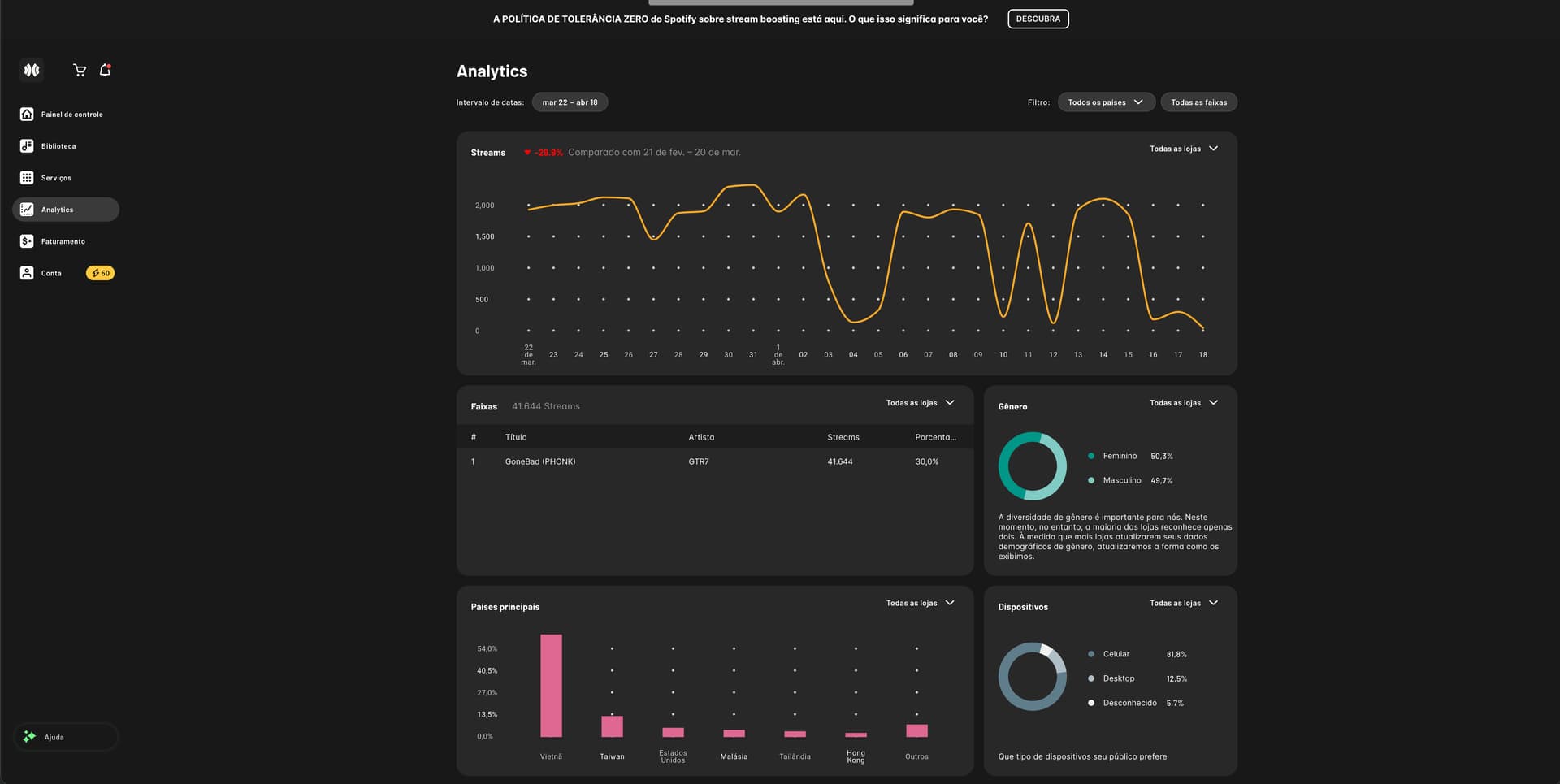The image size is (1560, 784).
Task: Click the Serviços grid icon
Action: [x=27, y=178]
